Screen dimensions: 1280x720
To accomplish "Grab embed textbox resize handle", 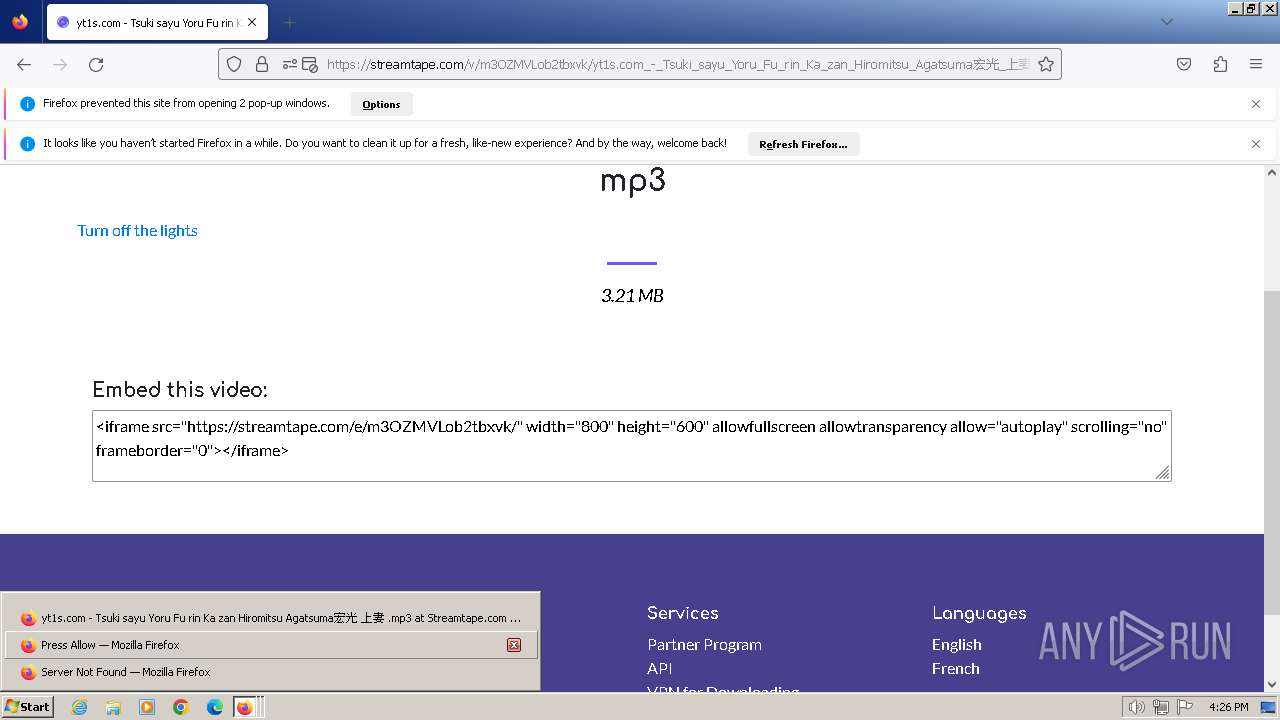I will click(x=1163, y=473).
